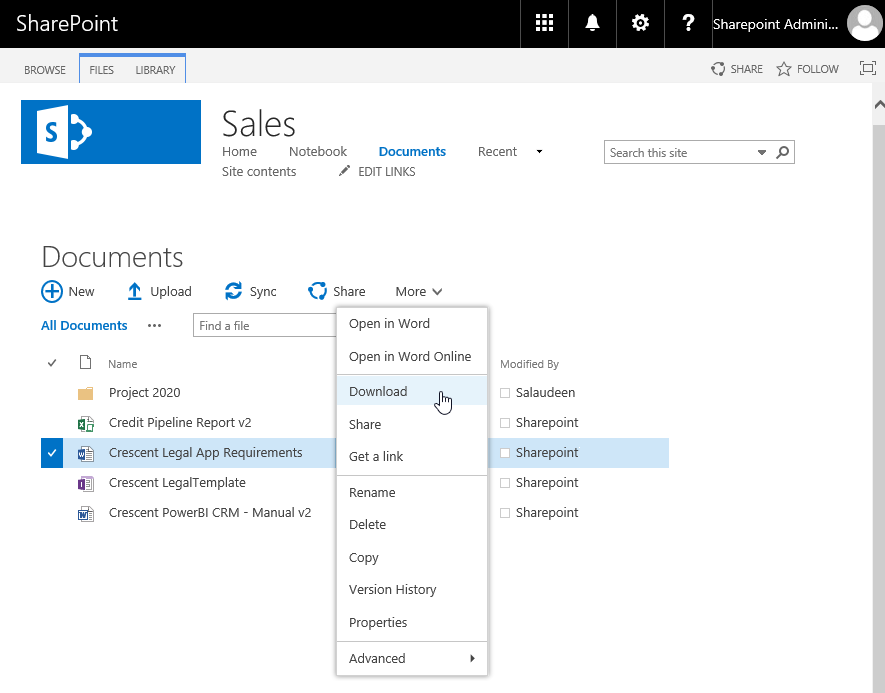Expand the Advanced submenu

point(377,658)
